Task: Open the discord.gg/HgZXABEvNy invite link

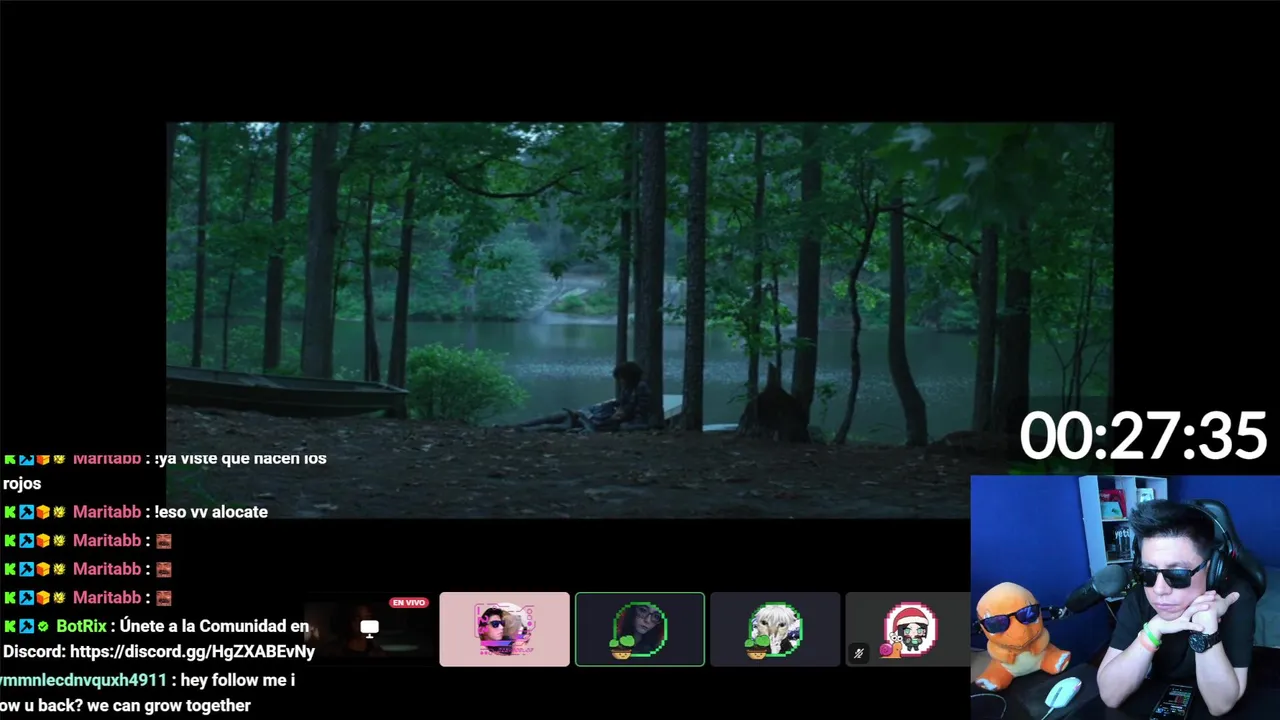Action: pyautogui.click(x=193, y=652)
